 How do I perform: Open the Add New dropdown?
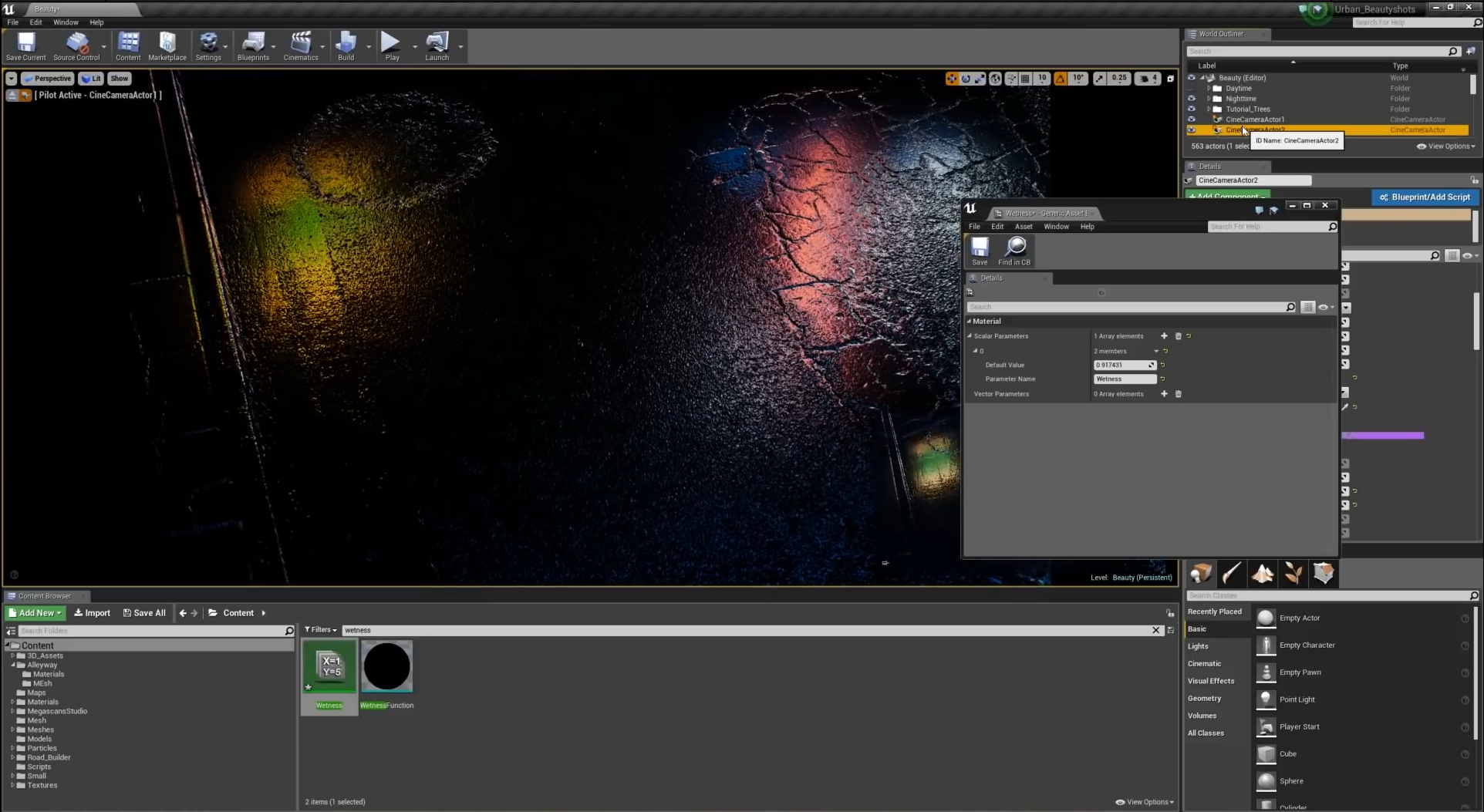35,613
